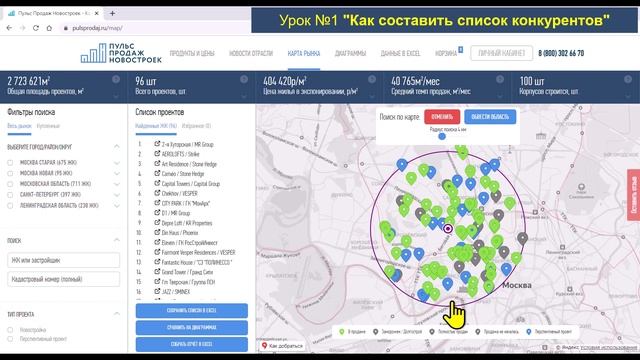Click the Кадастровый номер input field
Viewport: 640px width, 360px height.
[x=64, y=279]
